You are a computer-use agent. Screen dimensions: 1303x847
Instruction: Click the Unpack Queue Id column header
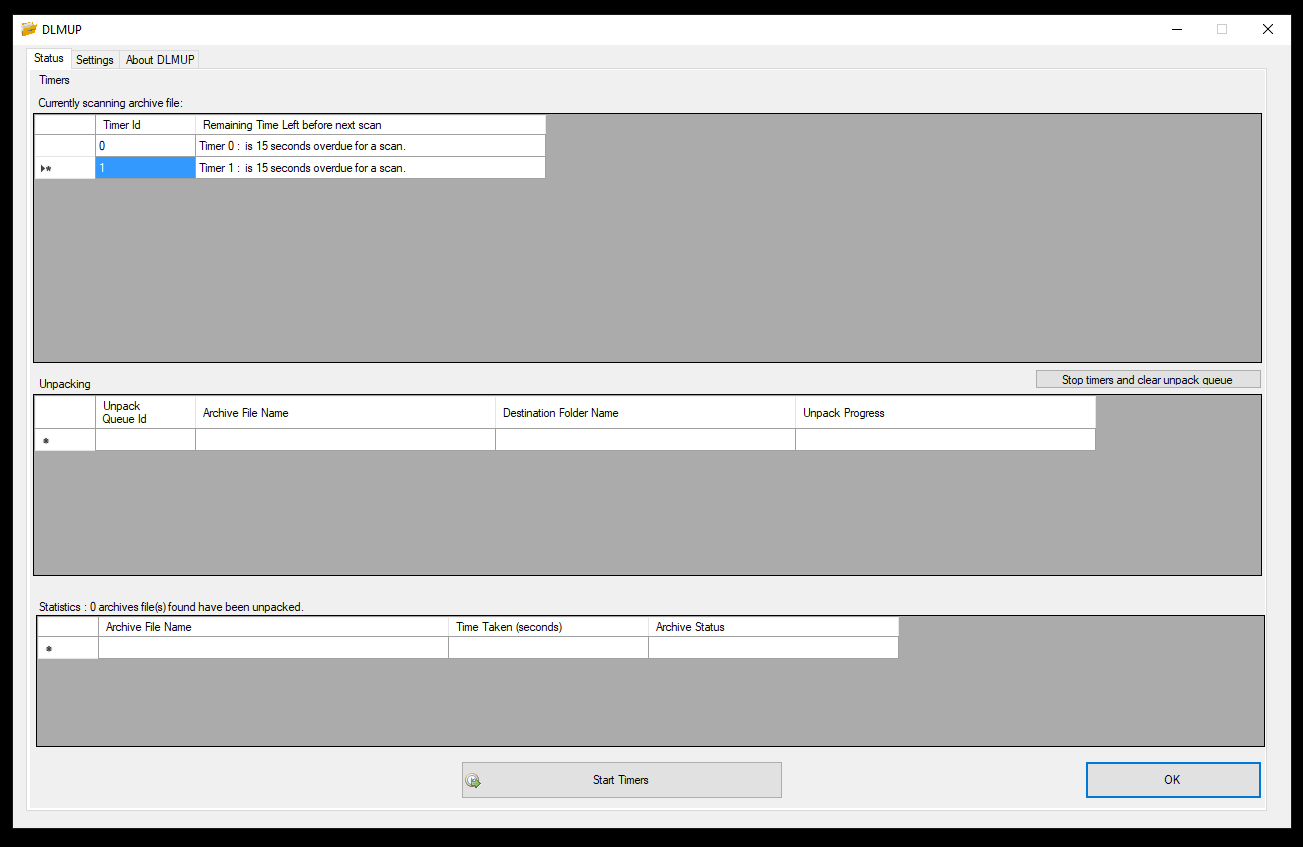point(145,413)
